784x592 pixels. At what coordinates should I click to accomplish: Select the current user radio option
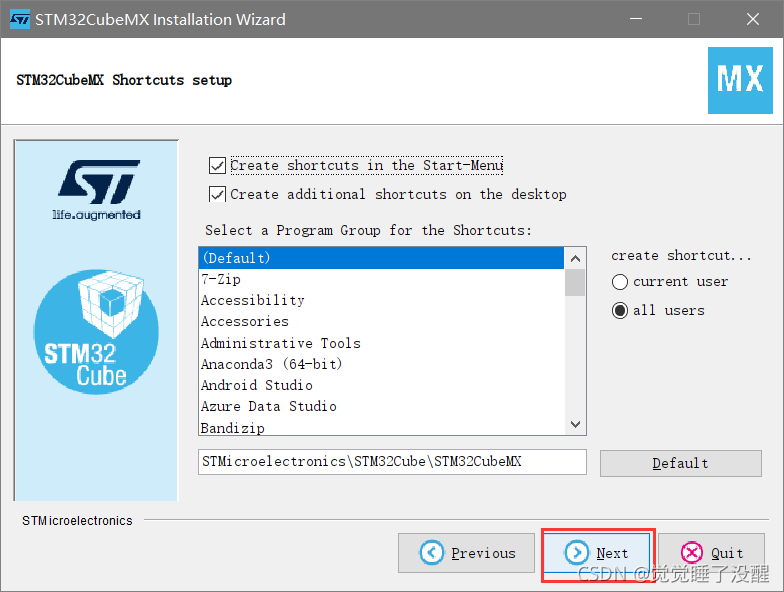point(620,282)
